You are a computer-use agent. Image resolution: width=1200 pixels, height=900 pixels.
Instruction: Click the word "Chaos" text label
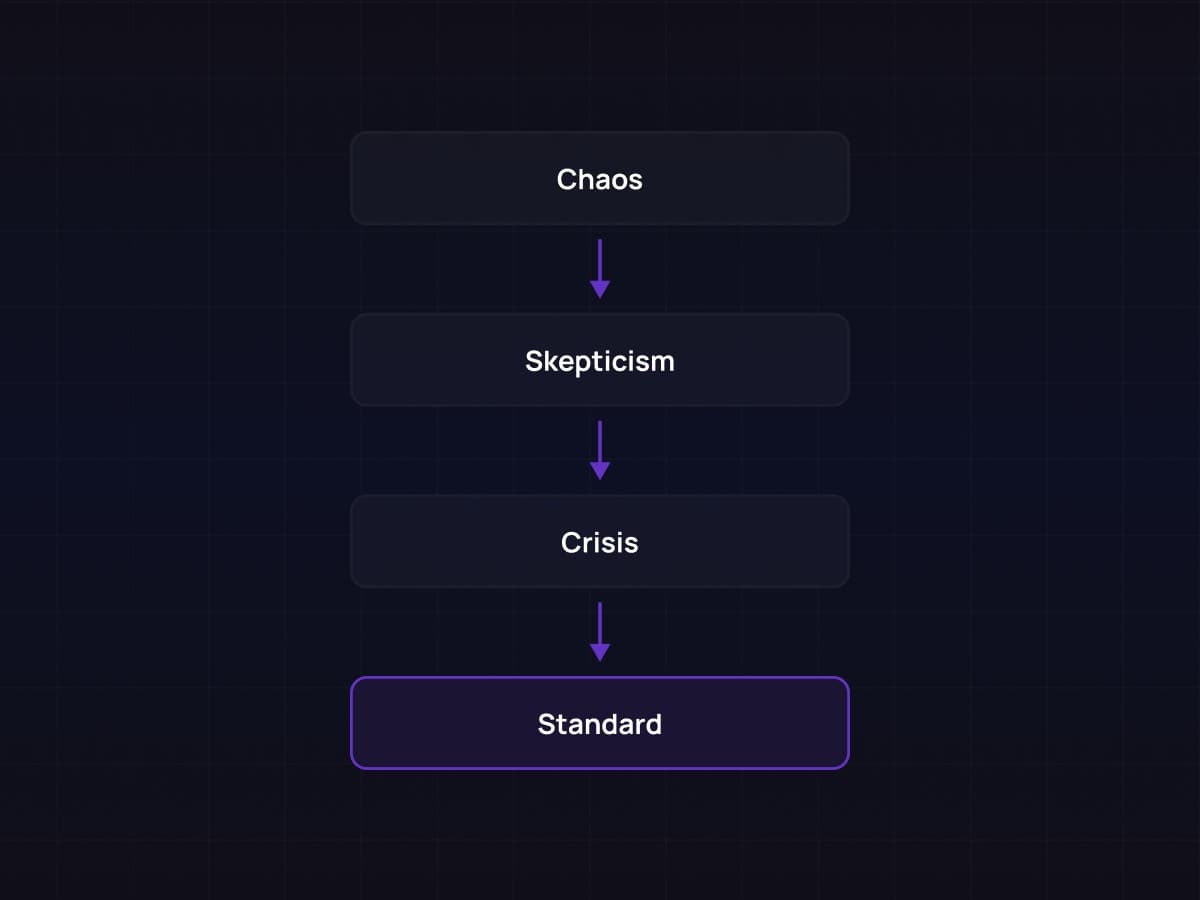(600, 179)
